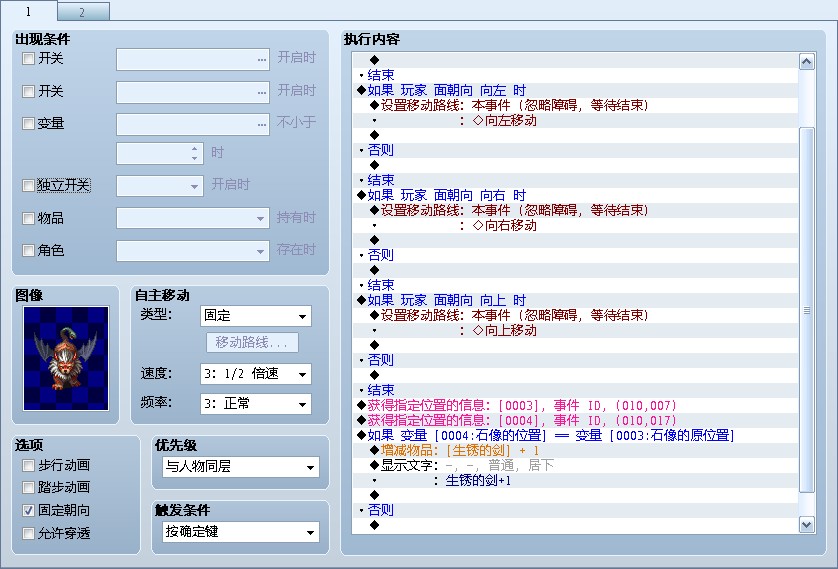Open the second switch selector ellipsis button
Screen dimensions: 838x569
[x=261, y=92]
